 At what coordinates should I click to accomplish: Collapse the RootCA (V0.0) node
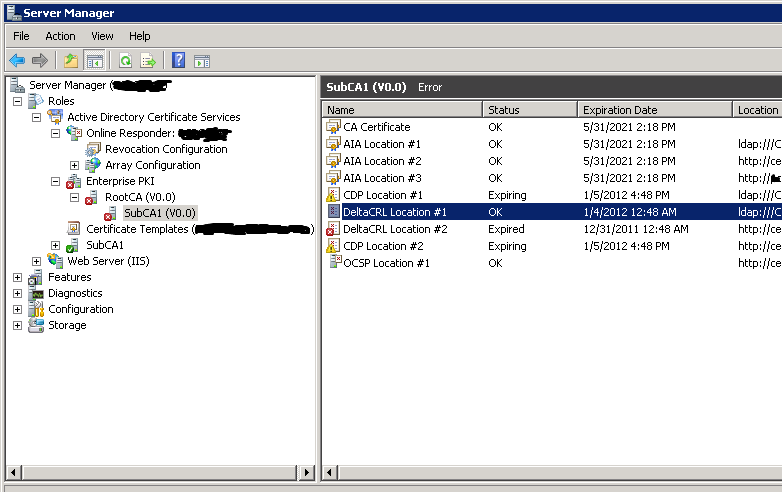[x=74, y=197]
